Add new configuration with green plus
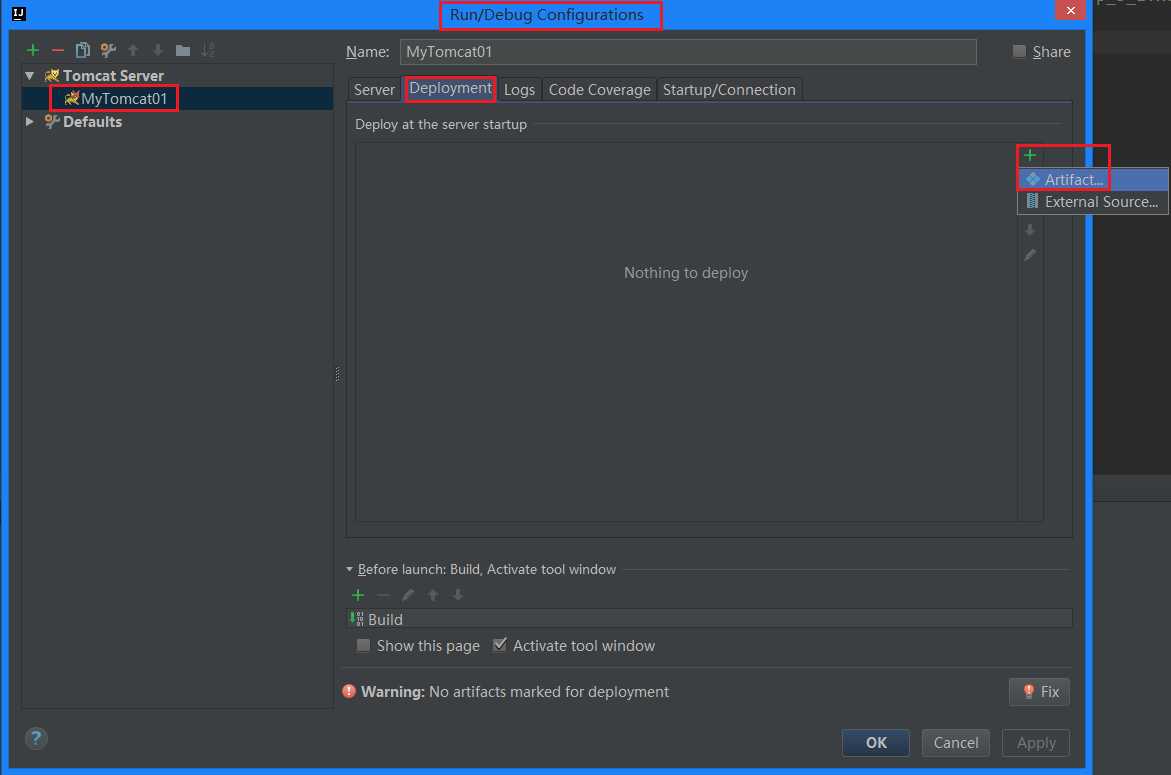This screenshot has width=1171, height=775. coord(33,50)
